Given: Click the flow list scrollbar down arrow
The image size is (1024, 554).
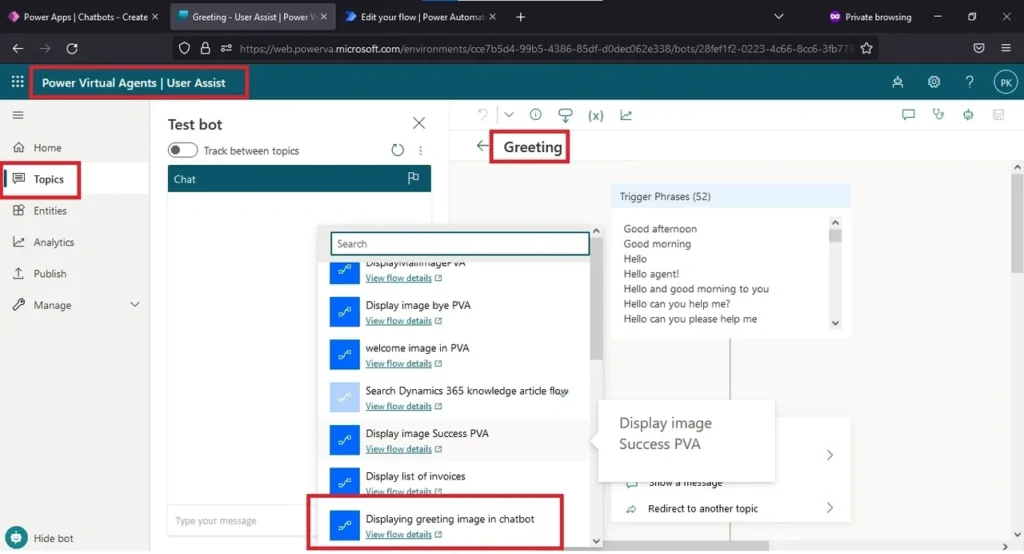Looking at the screenshot, I should pyautogui.click(x=596, y=541).
